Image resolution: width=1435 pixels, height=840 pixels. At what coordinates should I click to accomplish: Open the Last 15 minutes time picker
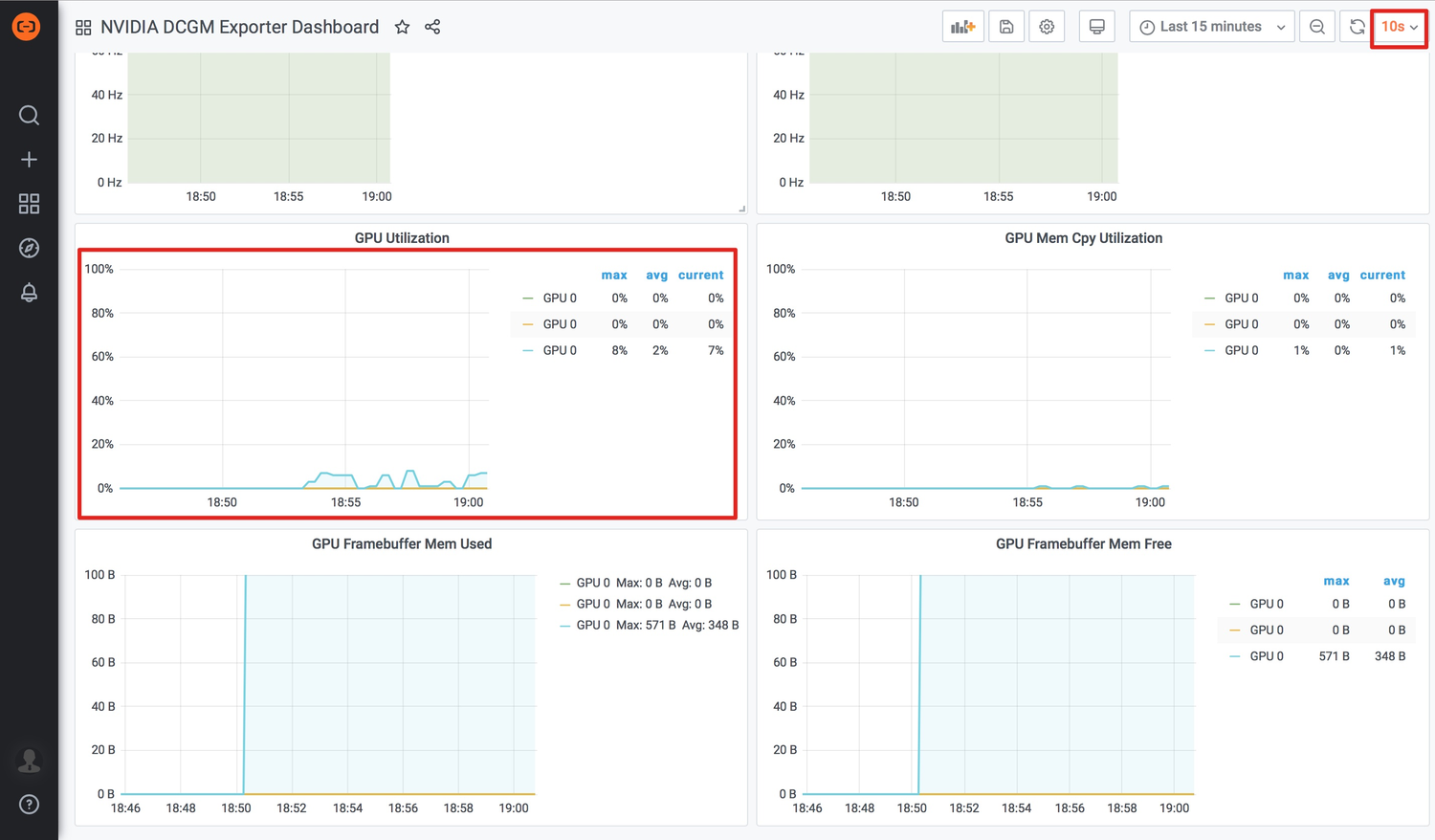(x=1212, y=27)
